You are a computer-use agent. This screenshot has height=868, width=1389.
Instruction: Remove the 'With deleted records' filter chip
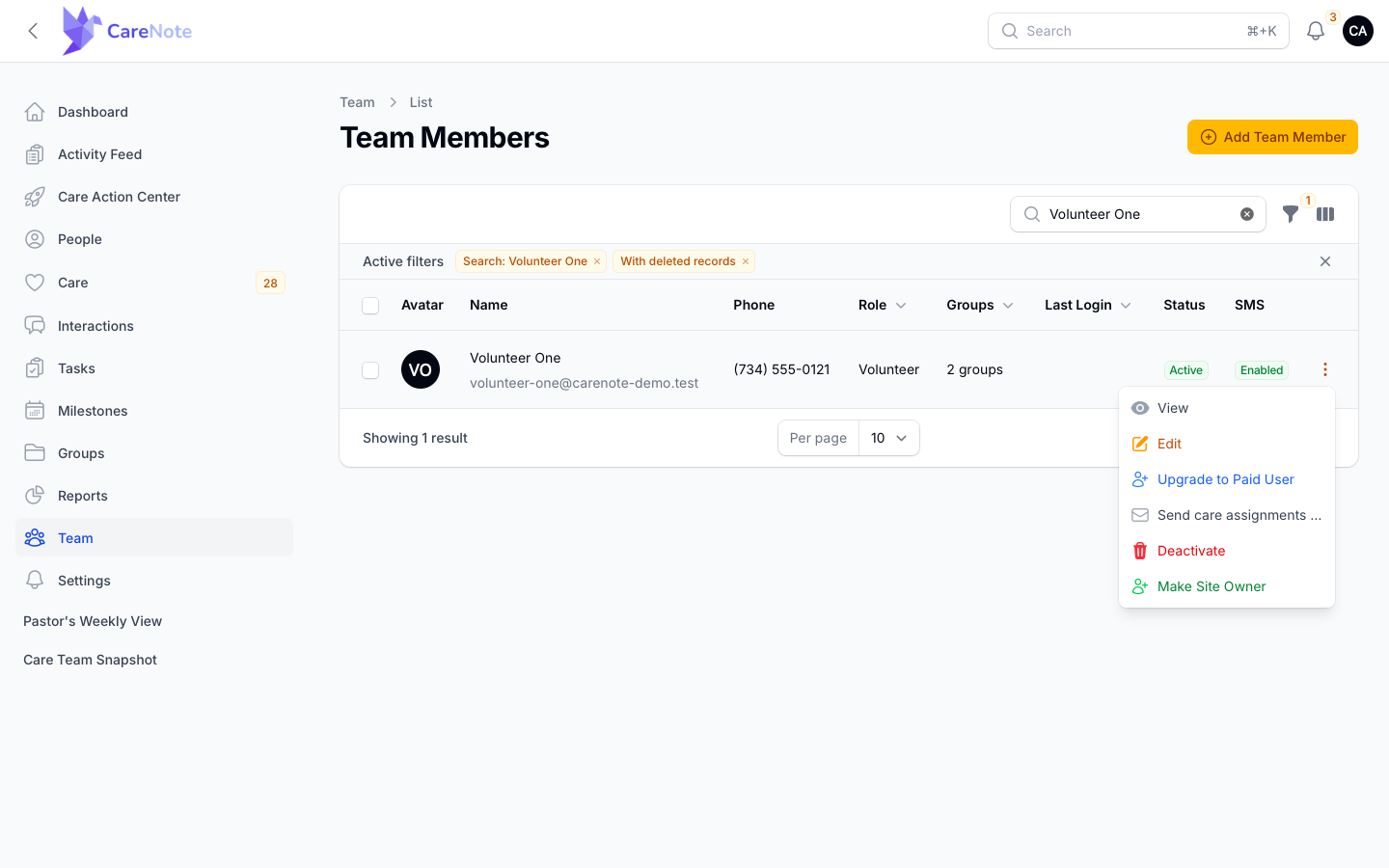point(746,261)
